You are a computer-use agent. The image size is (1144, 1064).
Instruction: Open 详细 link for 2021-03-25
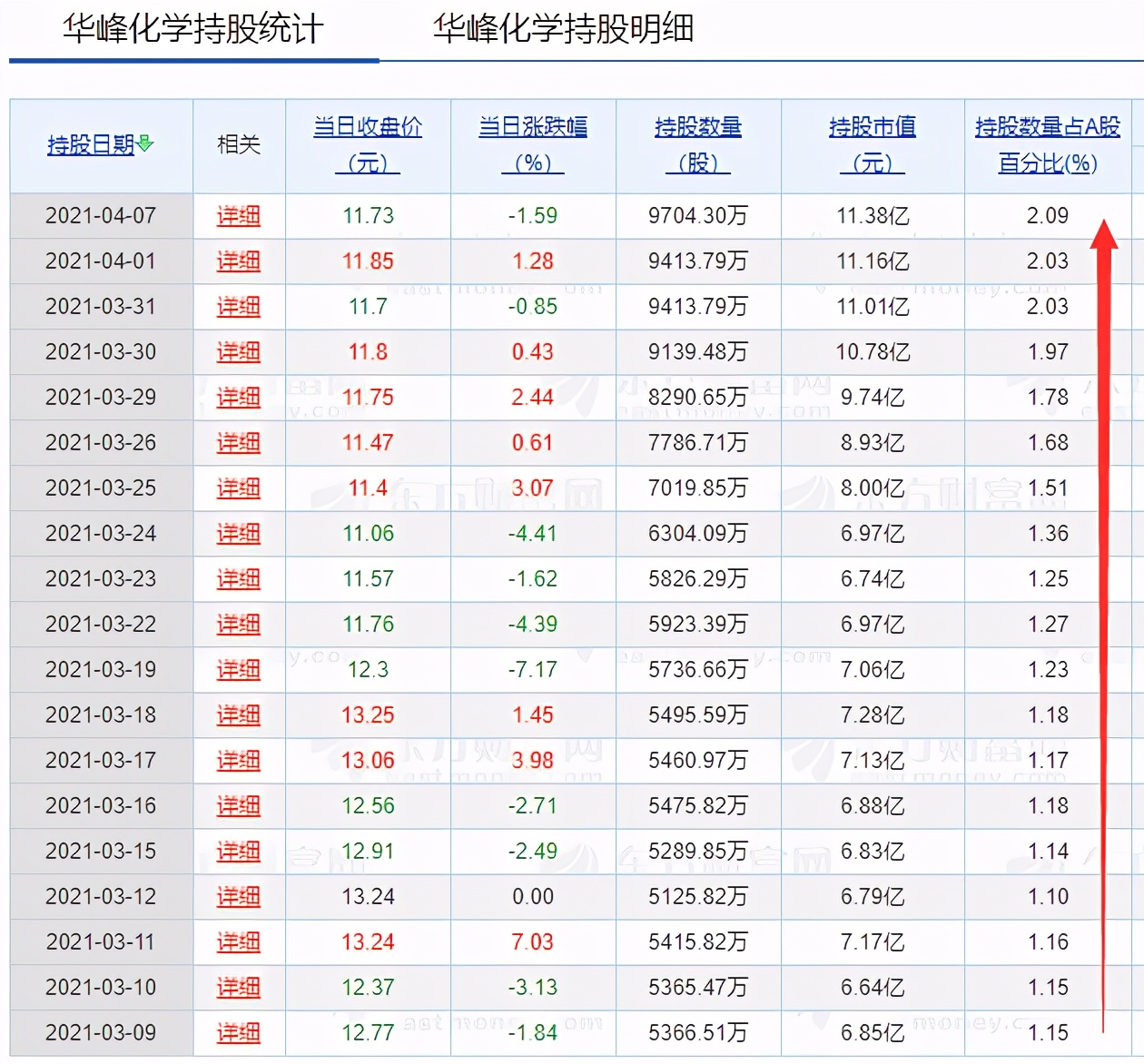[239, 488]
